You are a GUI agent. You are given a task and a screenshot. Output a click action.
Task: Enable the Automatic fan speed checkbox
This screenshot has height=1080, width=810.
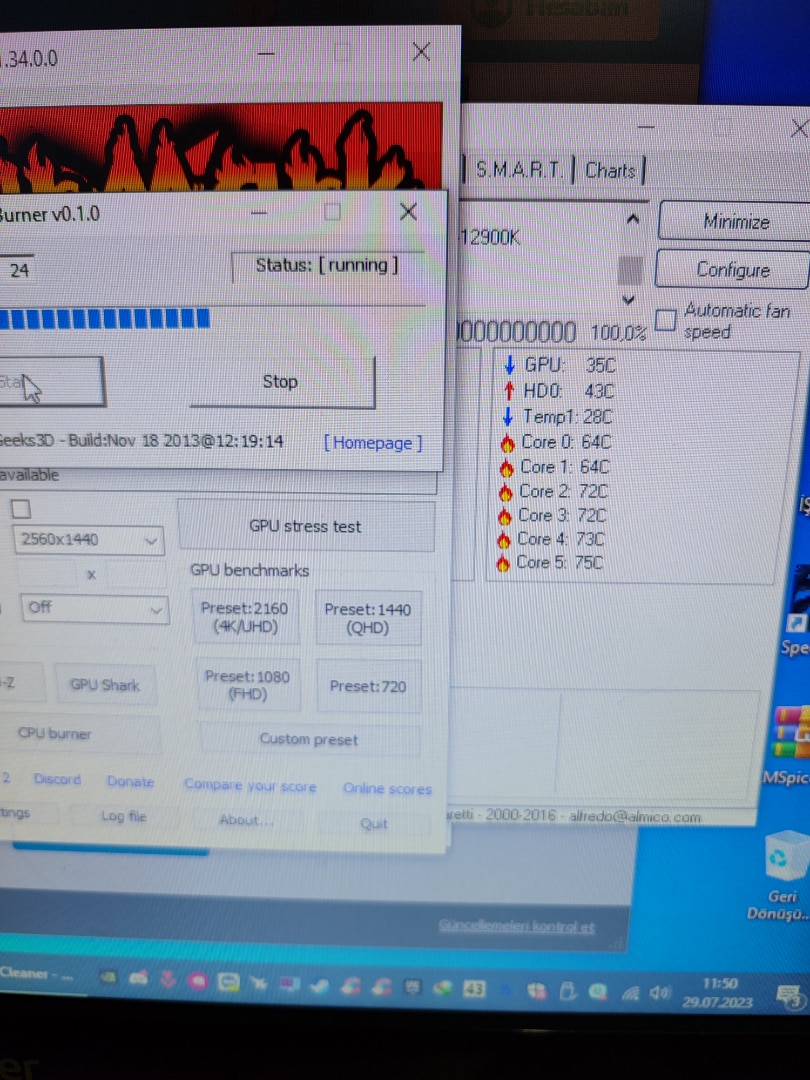[665, 320]
